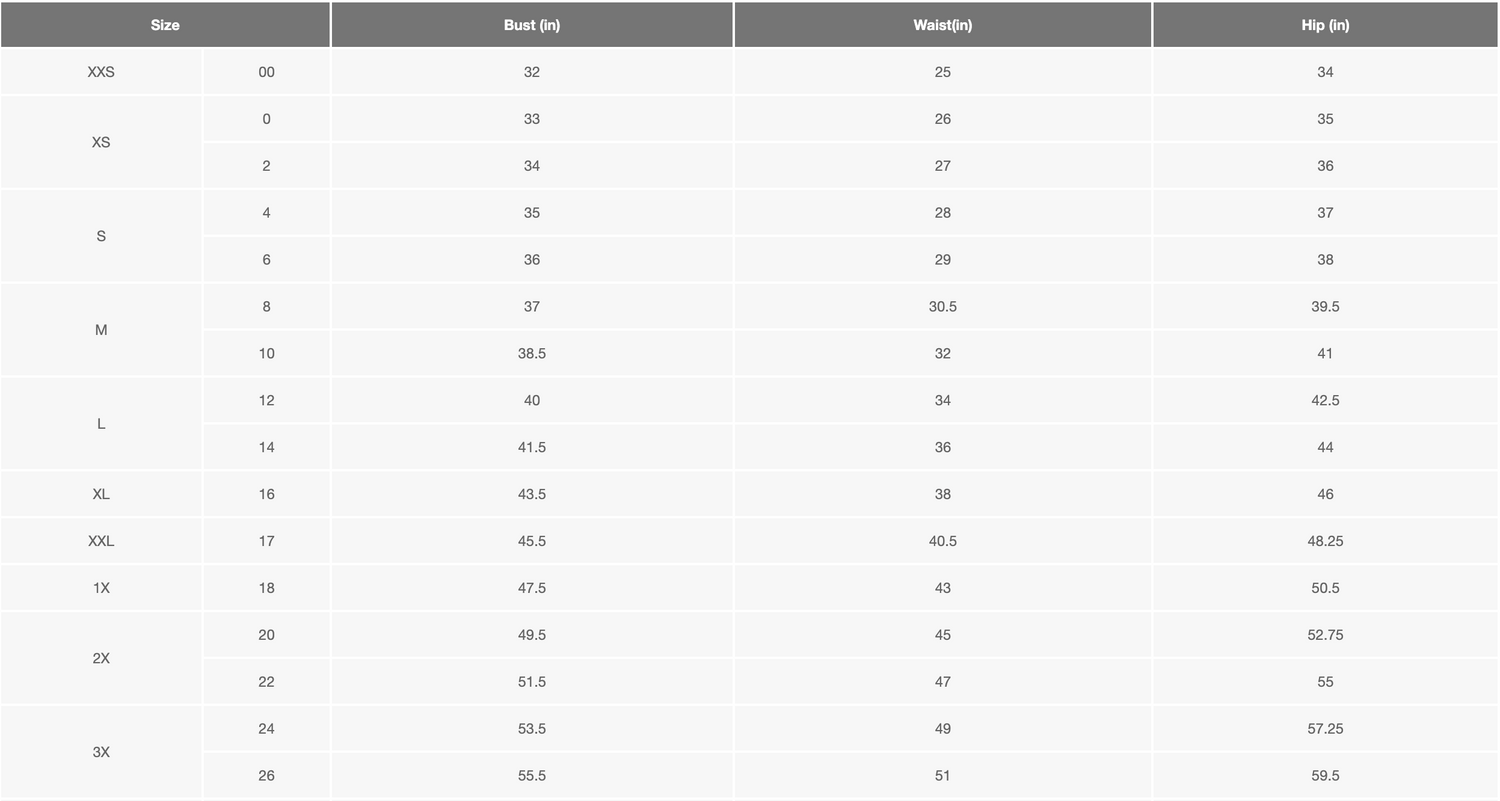Select the 40.5 waist measurement

pyautogui.click(x=942, y=541)
